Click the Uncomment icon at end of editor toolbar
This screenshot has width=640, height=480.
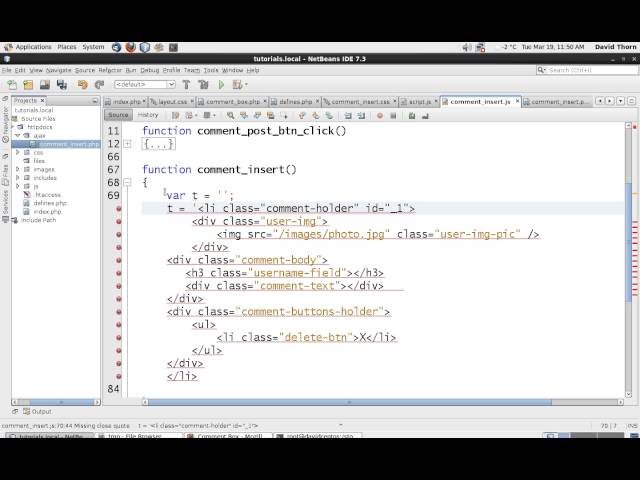pos(425,116)
